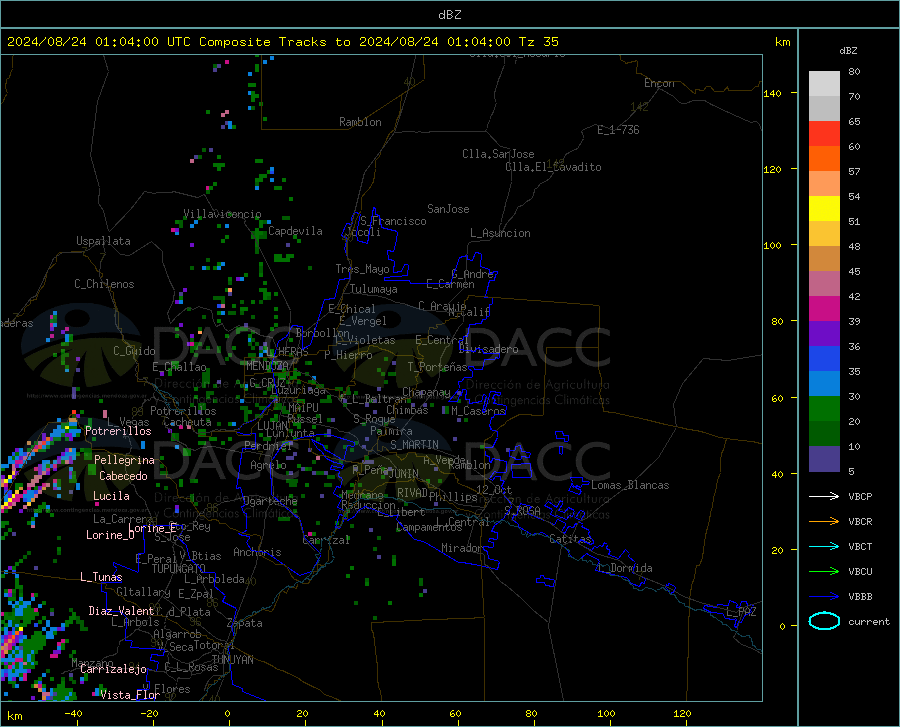Select the red 65 dBZ color swatch

click(x=824, y=134)
